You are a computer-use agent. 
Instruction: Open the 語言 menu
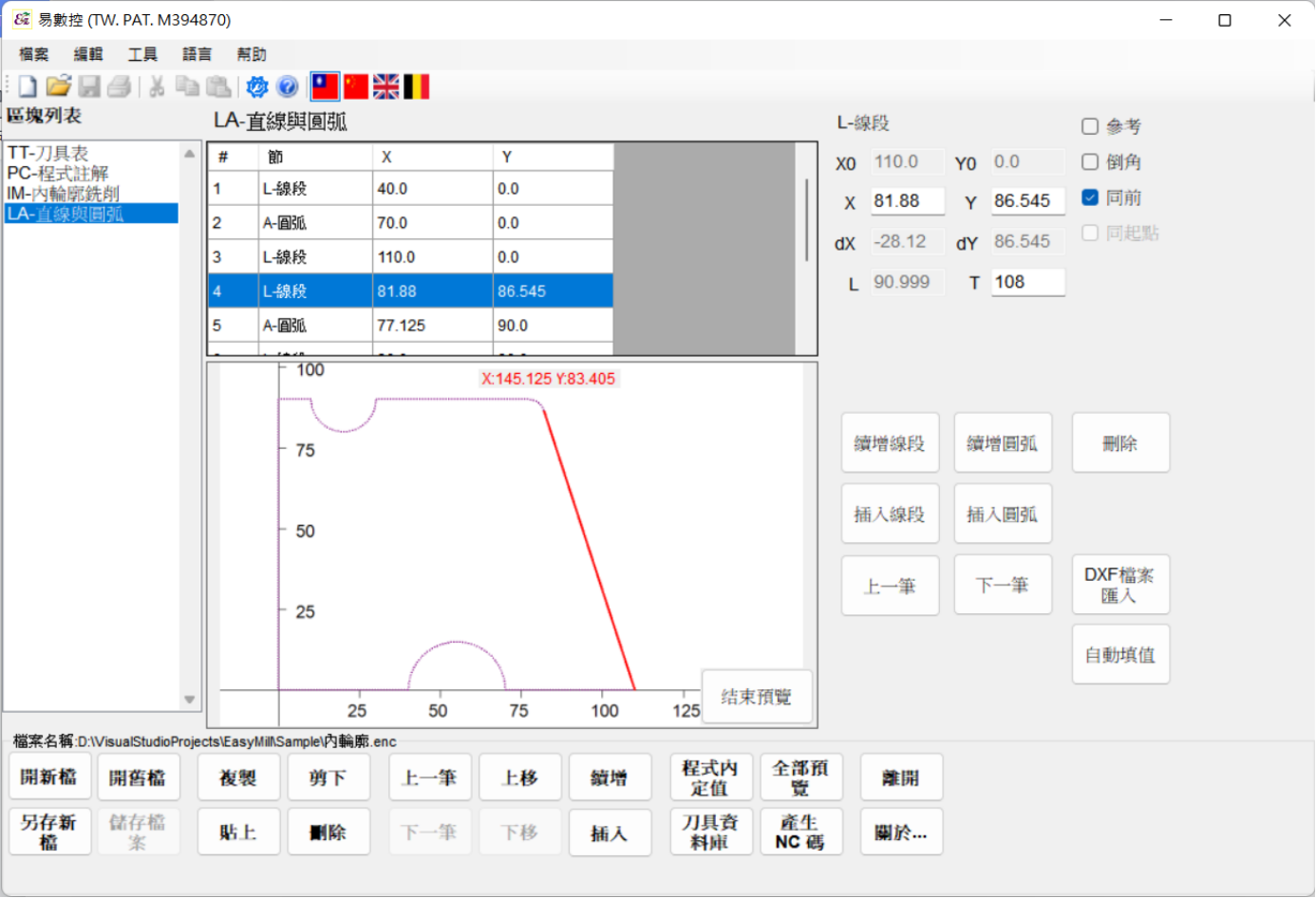pos(197,55)
